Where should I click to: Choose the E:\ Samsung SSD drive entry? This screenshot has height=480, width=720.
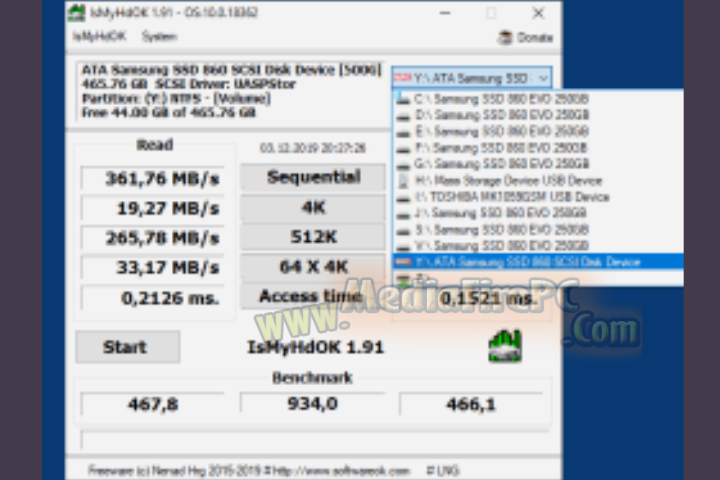point(538,131)
